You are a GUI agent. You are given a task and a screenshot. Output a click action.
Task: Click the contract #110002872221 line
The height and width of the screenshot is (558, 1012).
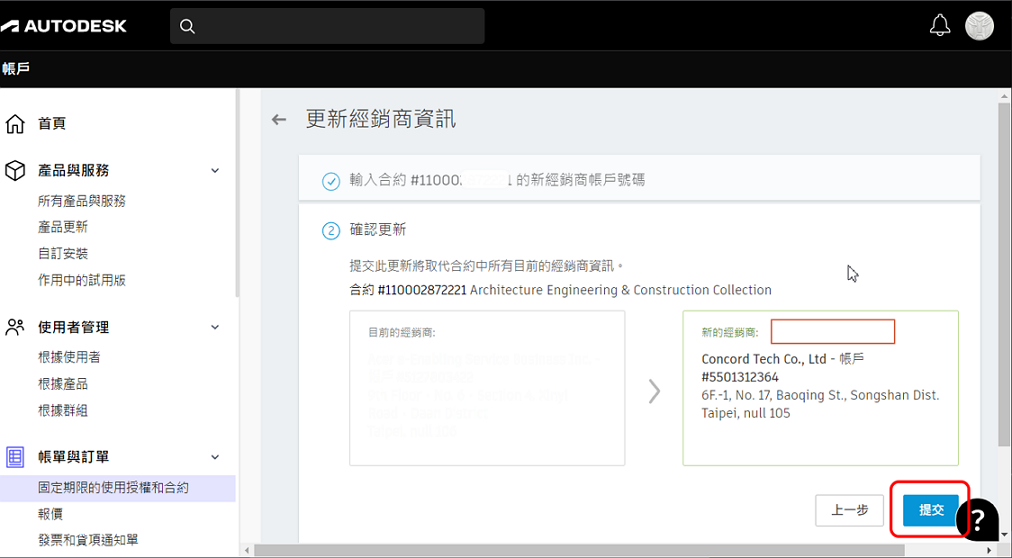coord(560,290)
